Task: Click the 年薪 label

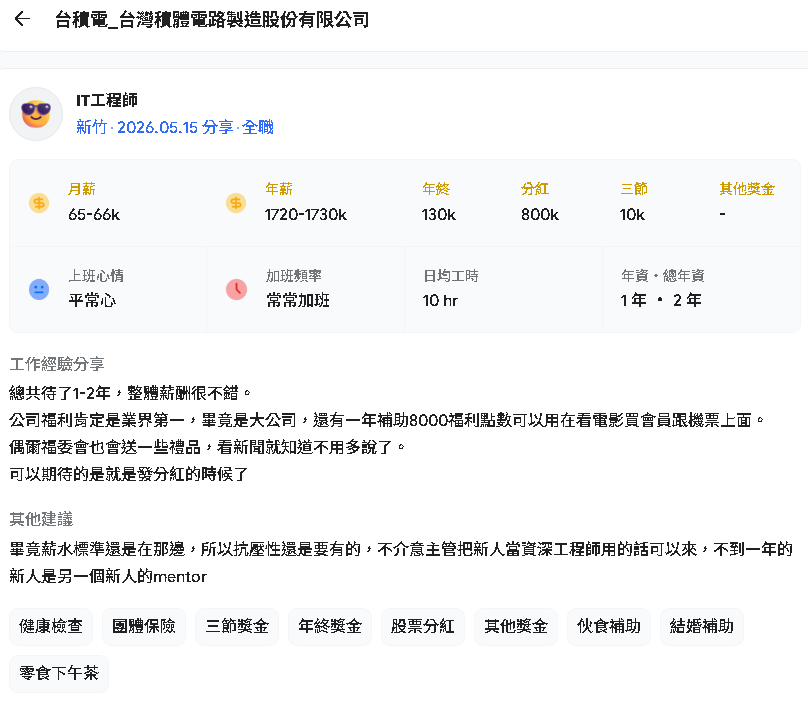Action: point(279,189)
